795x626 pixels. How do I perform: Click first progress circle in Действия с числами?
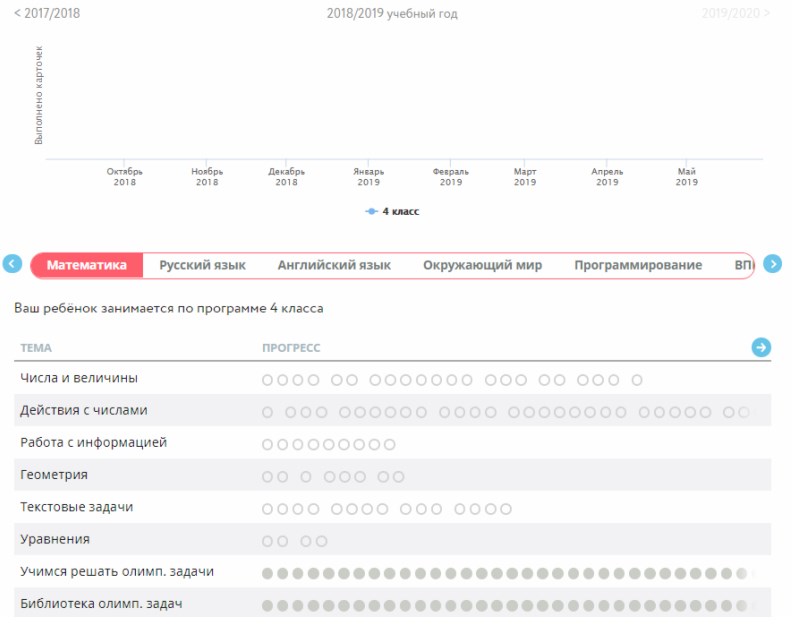[267, 413]
